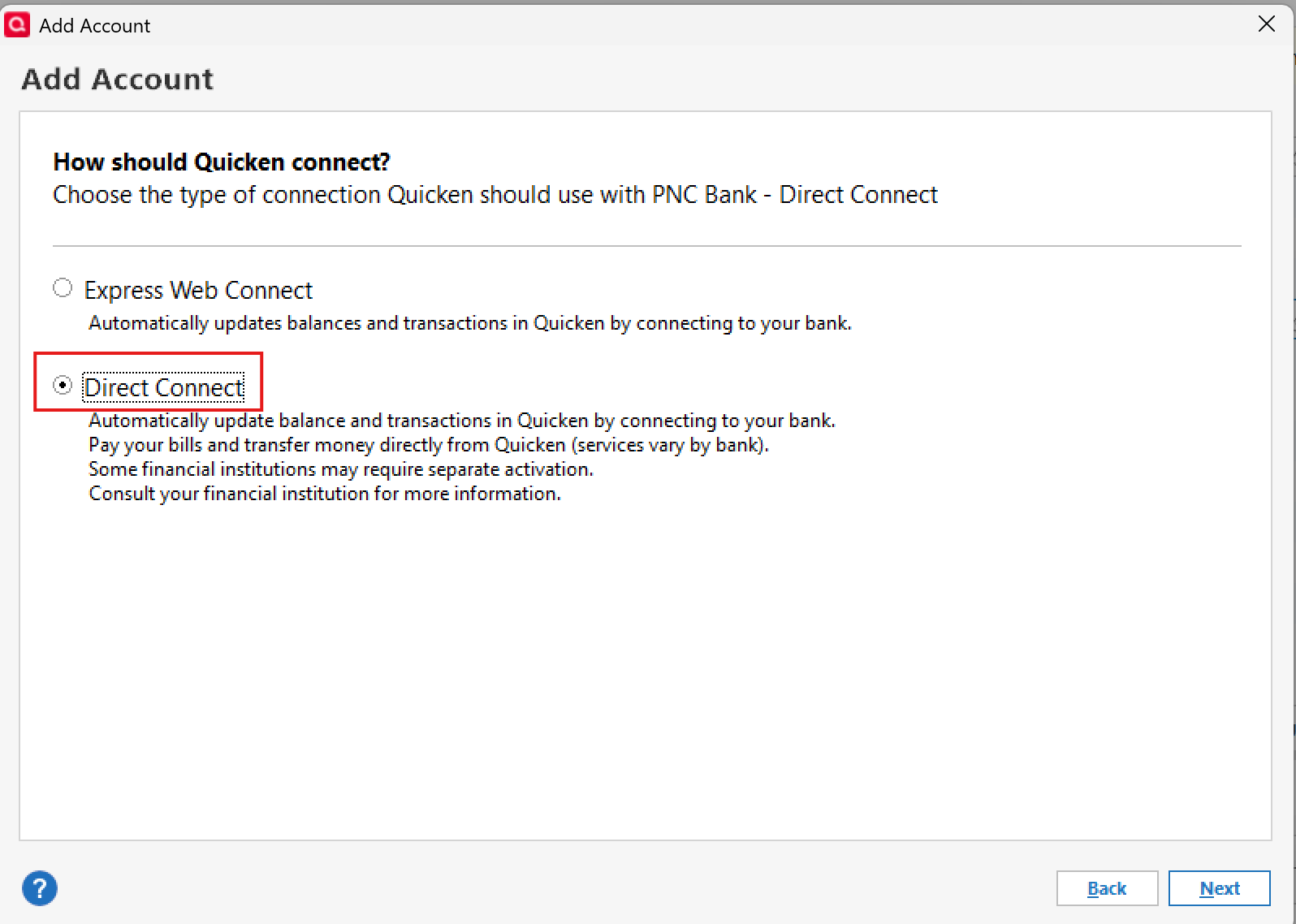Close the Add Account dialog window
The width and height of the screenshot is (1296, 924).
[x=1266, y=24]
